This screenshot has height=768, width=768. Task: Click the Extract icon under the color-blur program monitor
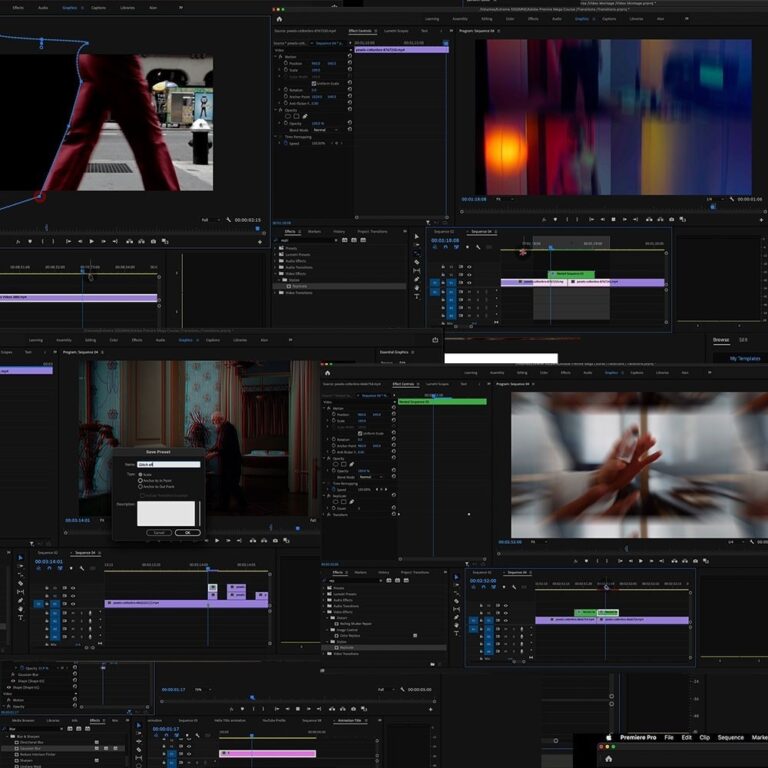click(x=660, y=219)
